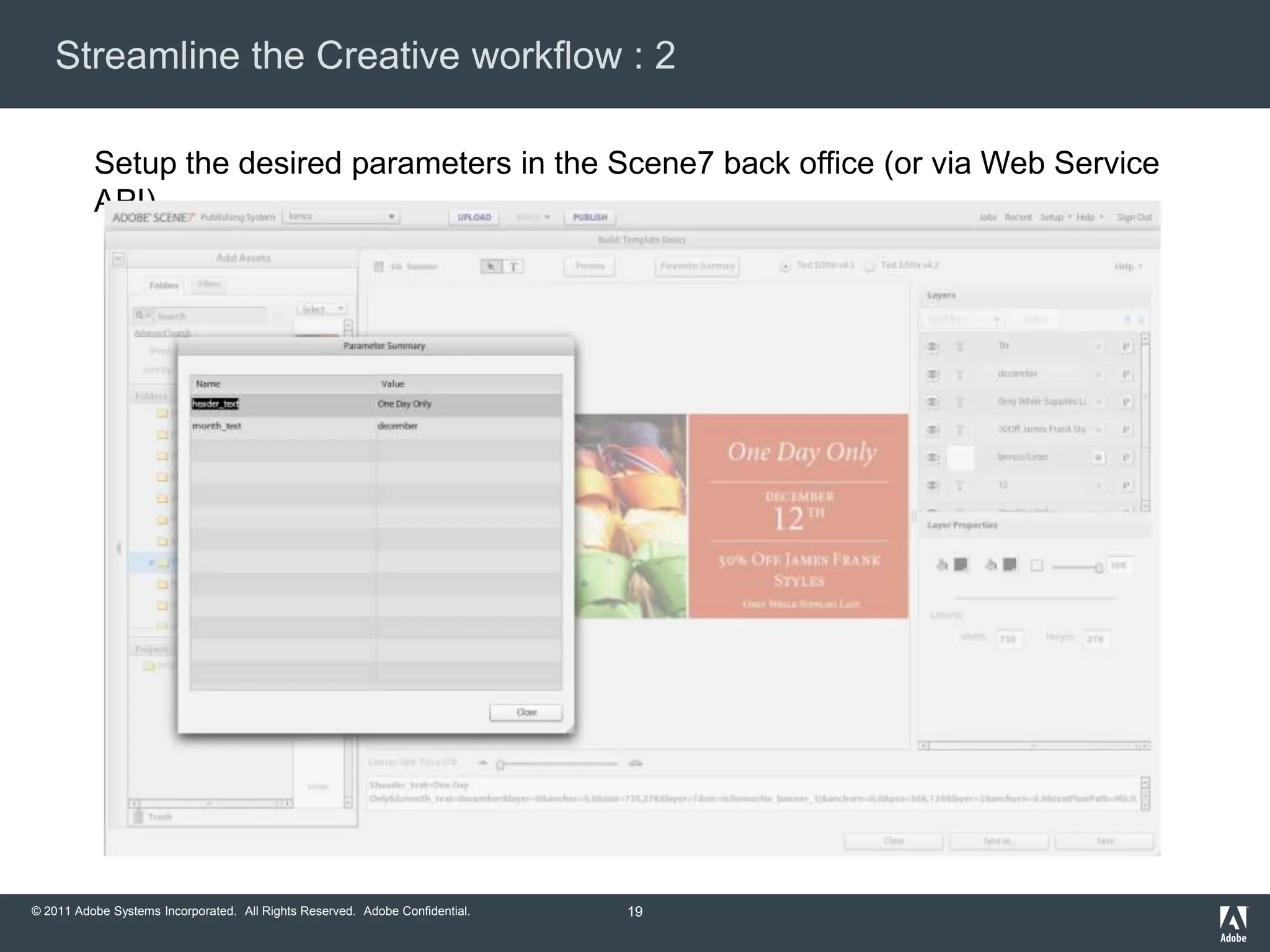Click the Save as button
Screen dimensions: 1270x952
[998, 841]
